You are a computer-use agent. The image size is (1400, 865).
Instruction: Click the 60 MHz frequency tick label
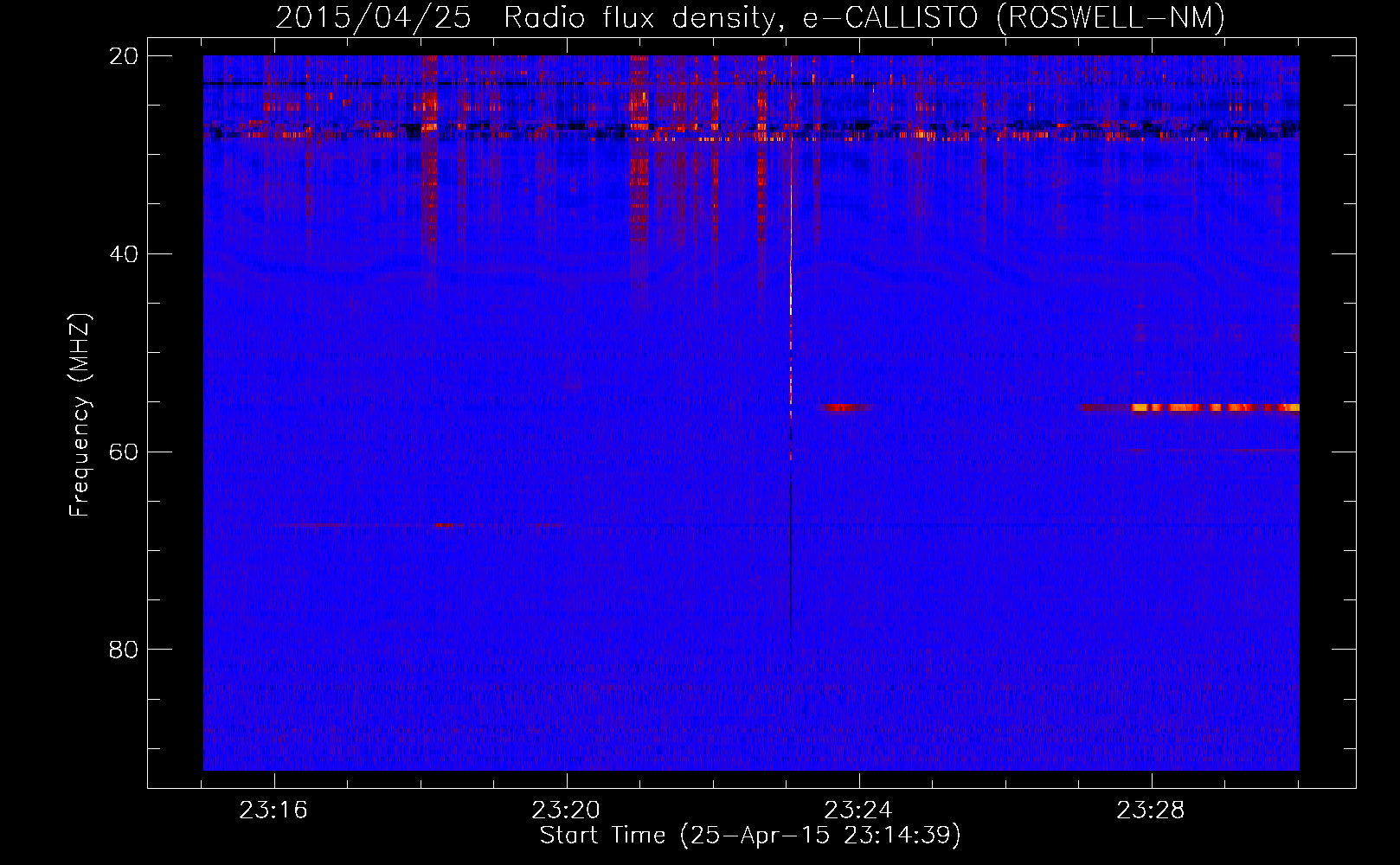point(124,452)
